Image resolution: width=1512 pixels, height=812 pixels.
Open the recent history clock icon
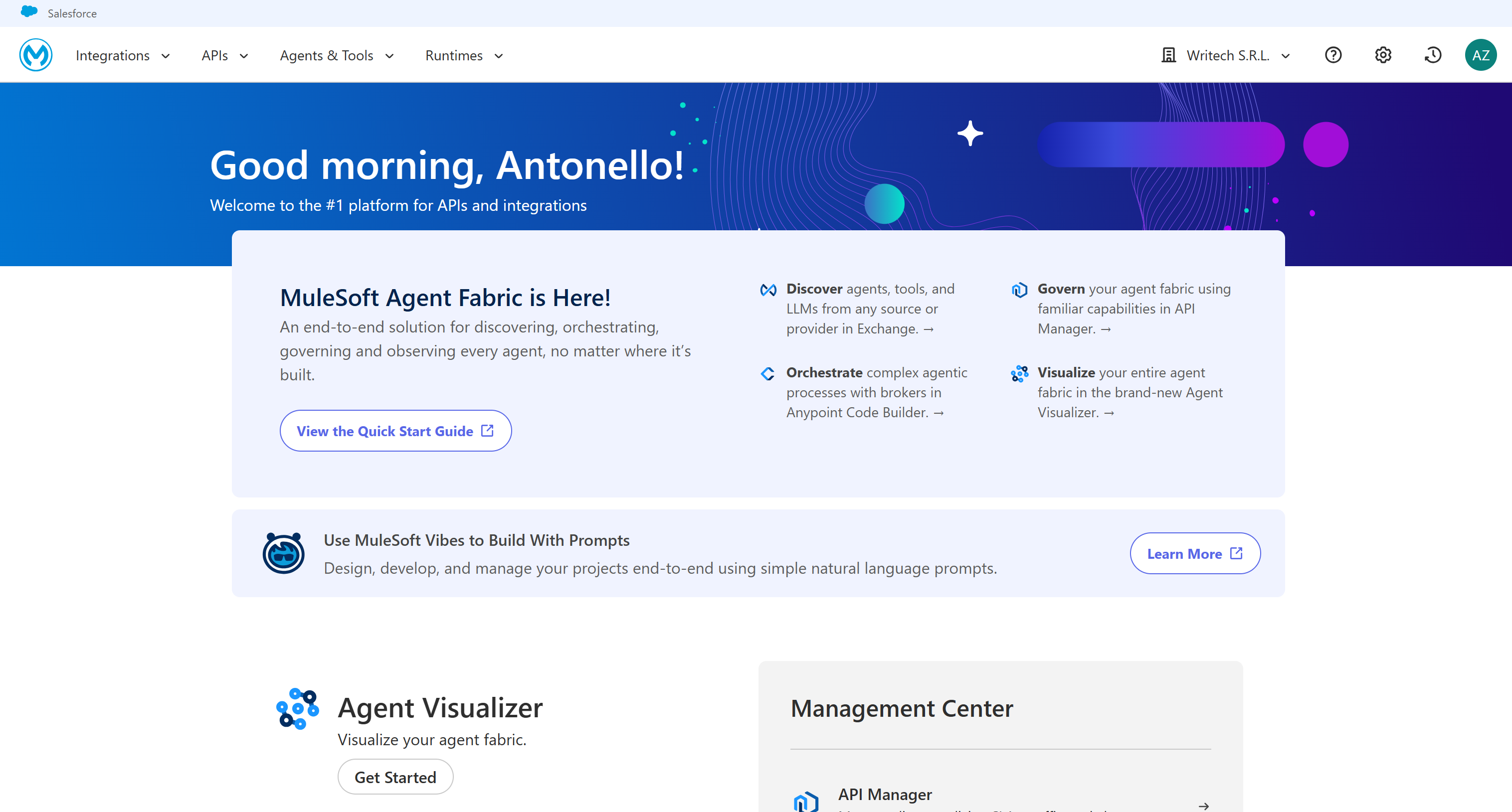[x=1433, y=55]
